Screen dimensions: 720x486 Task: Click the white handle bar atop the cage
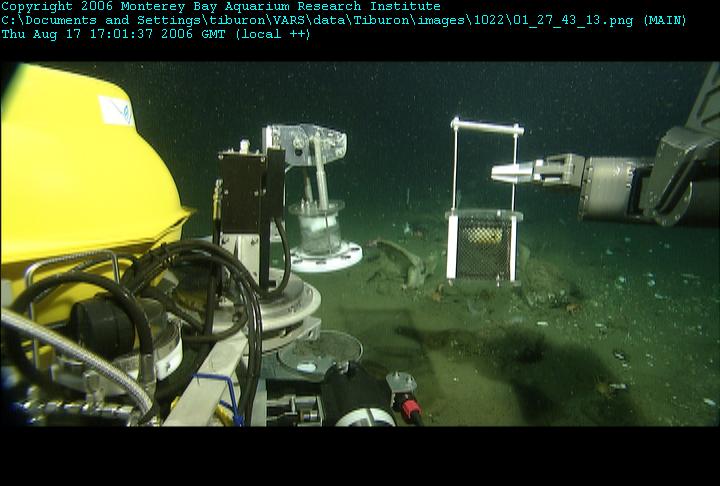pos(487,126)
